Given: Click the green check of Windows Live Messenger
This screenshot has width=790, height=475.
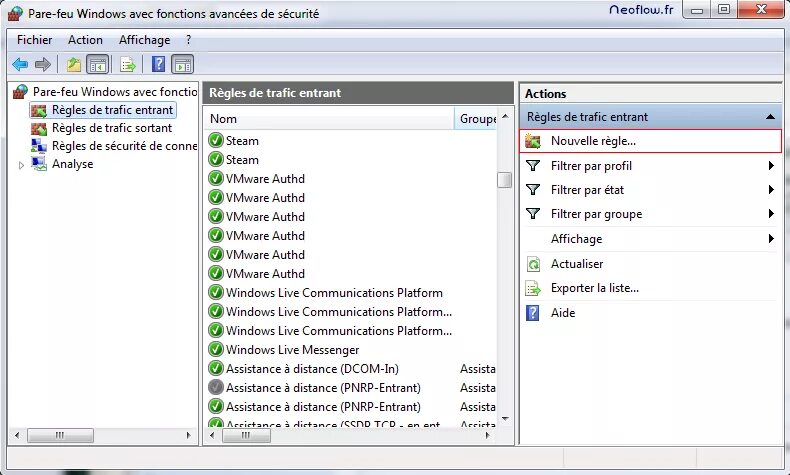Looking at the screenshot, I should coord(216,350).
